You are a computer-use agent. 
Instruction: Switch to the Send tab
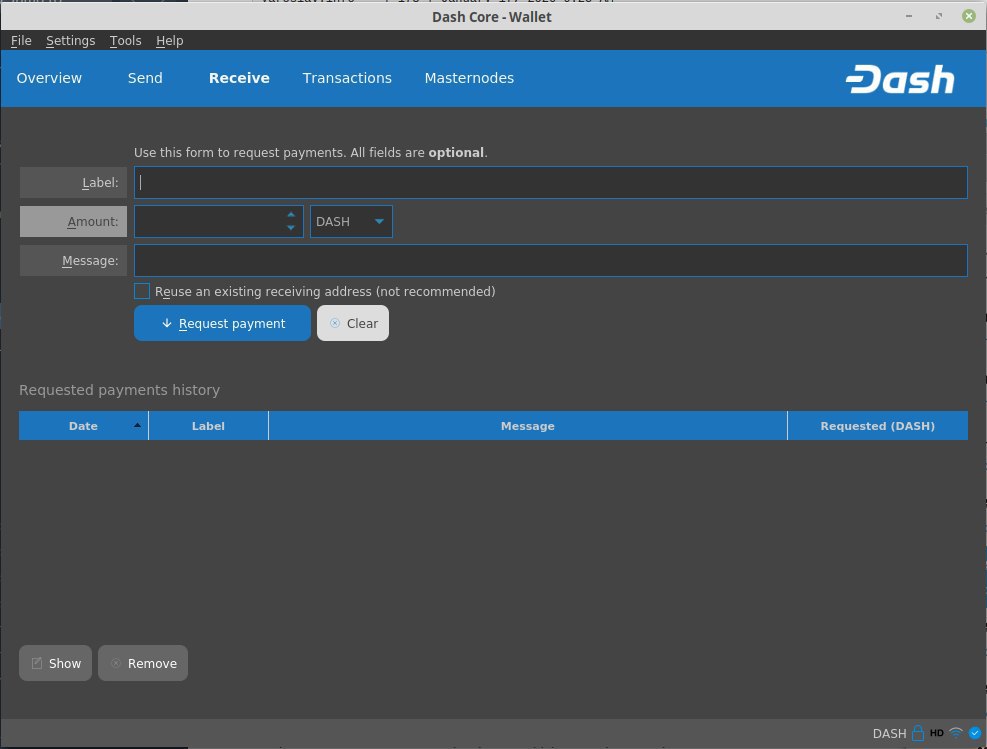[145, 78]
